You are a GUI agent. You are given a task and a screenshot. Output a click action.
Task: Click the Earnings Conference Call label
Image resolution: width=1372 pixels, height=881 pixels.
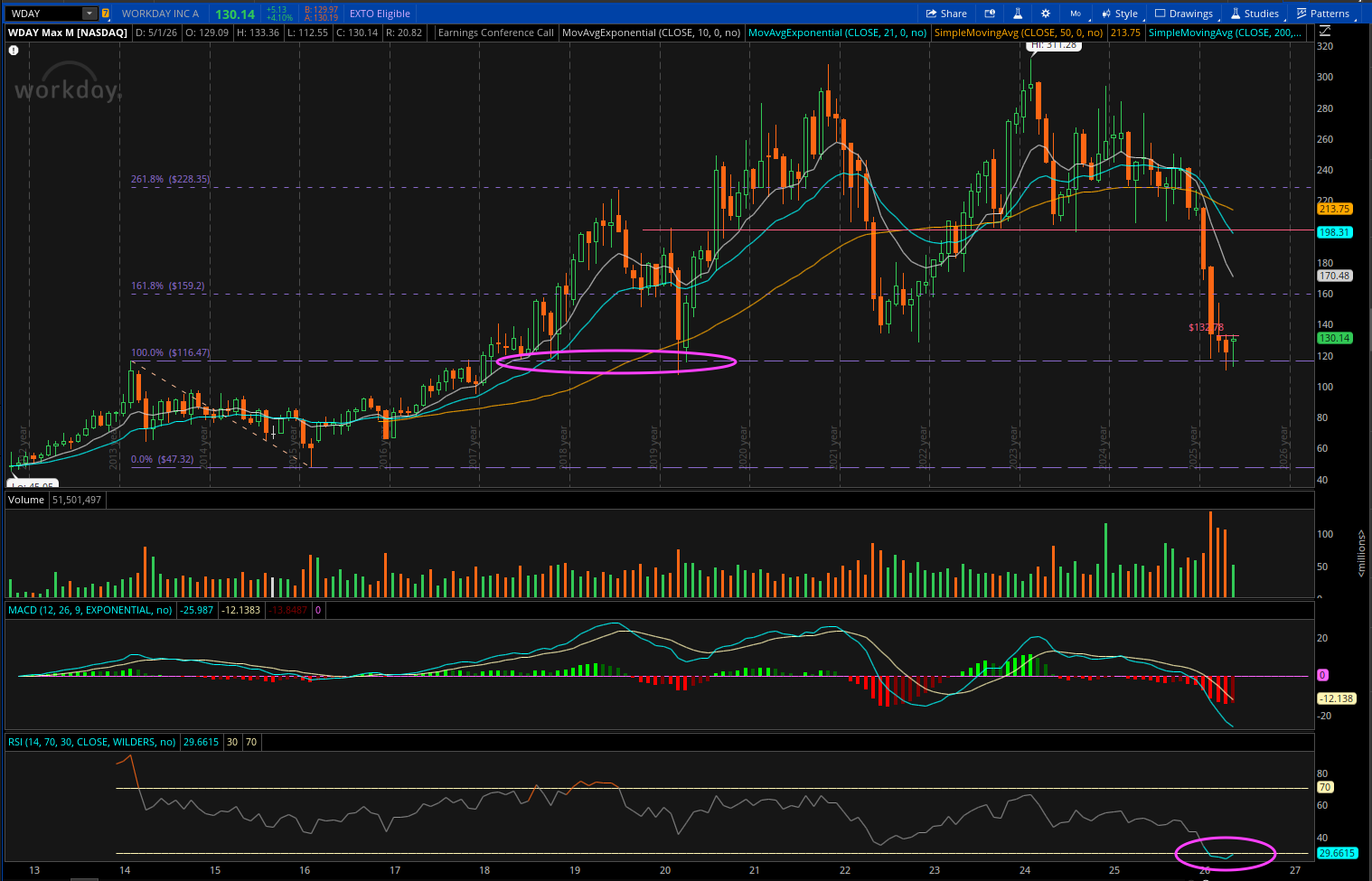[495, 33]
